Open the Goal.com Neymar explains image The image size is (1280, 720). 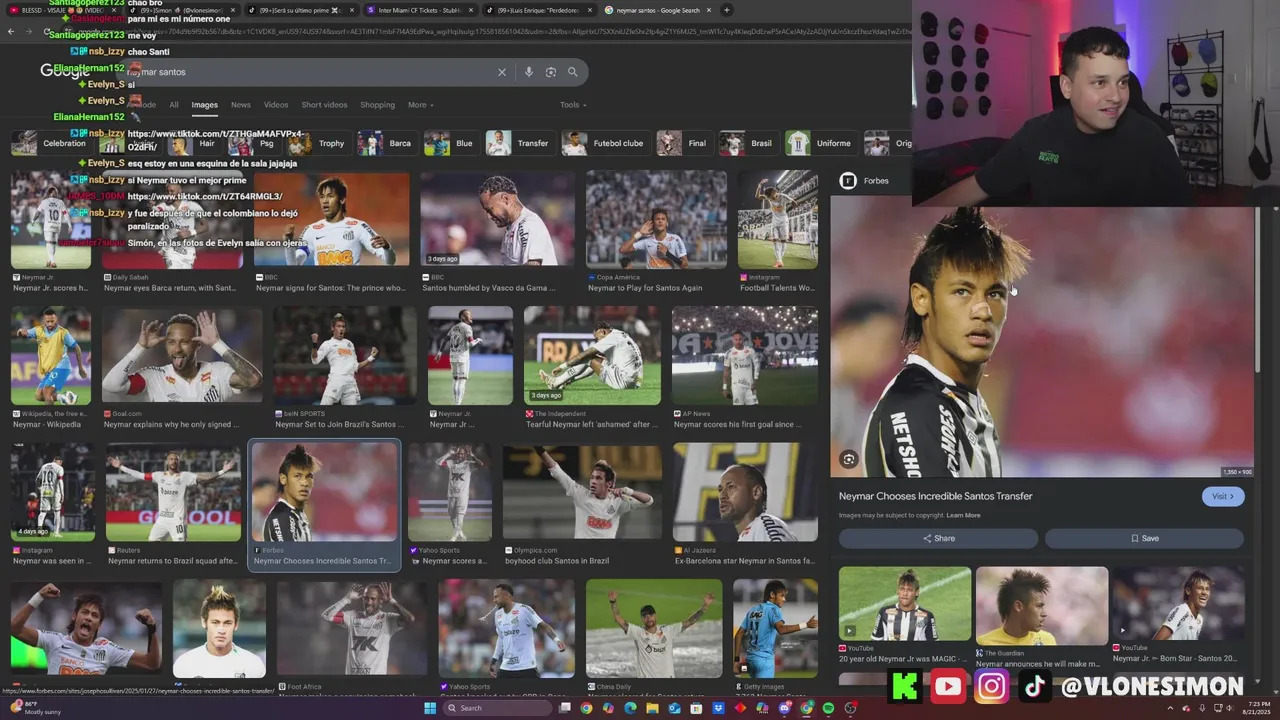pyautogui.click(x=182, y=356)
